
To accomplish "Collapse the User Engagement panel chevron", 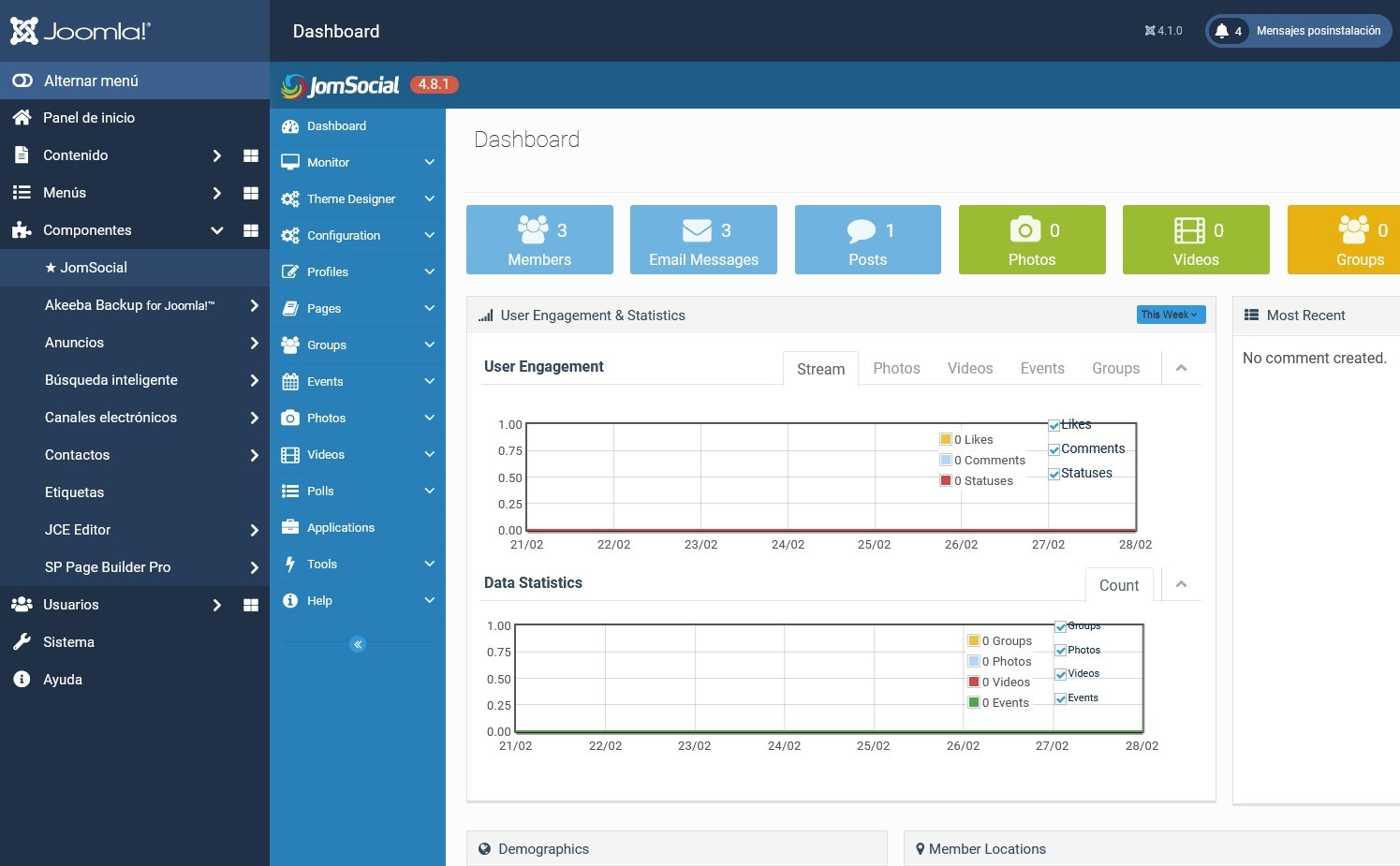I will 1181,368.
